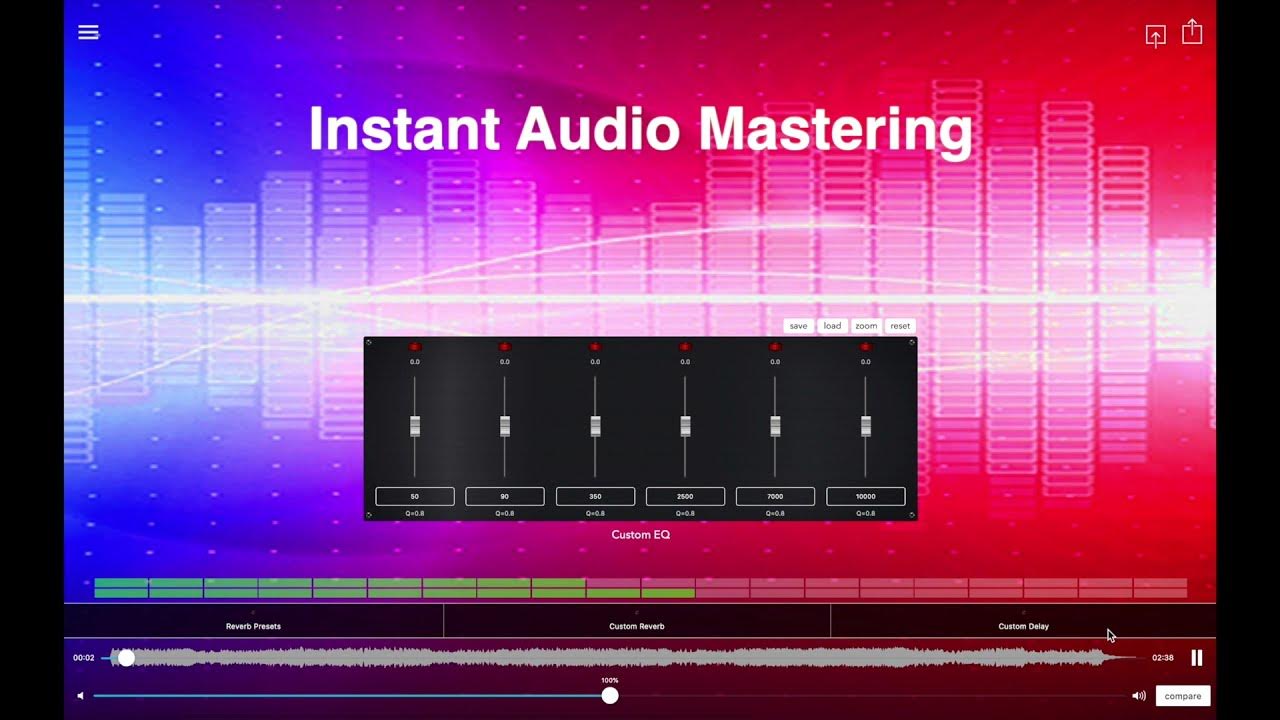Toggle the 2500 Hz band red LED
1280x720 pixels.
pos(685,347)
